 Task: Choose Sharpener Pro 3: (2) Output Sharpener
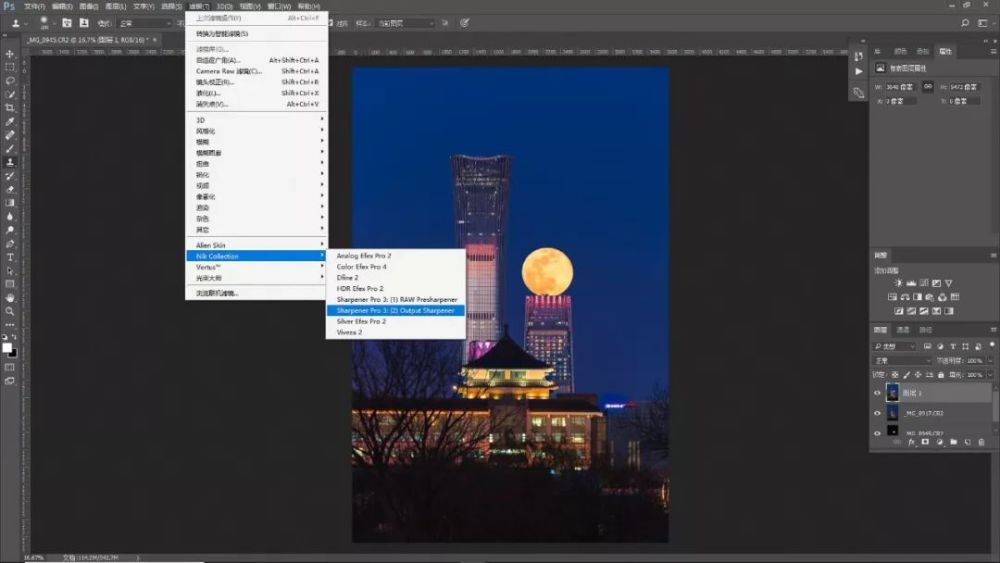pyautogui.click(x=396, y=311)
